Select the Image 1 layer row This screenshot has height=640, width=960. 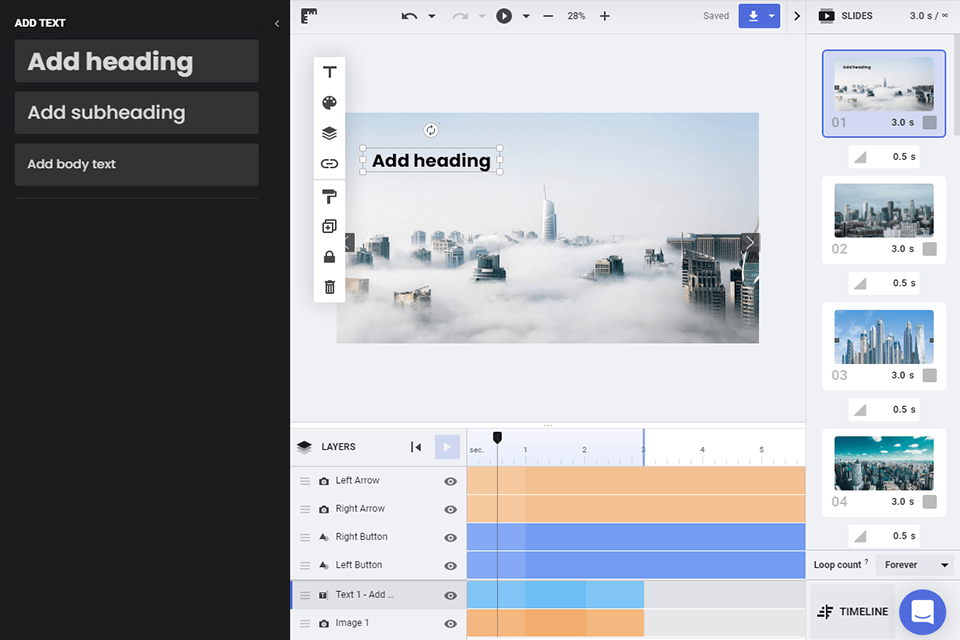click(378, 623)
